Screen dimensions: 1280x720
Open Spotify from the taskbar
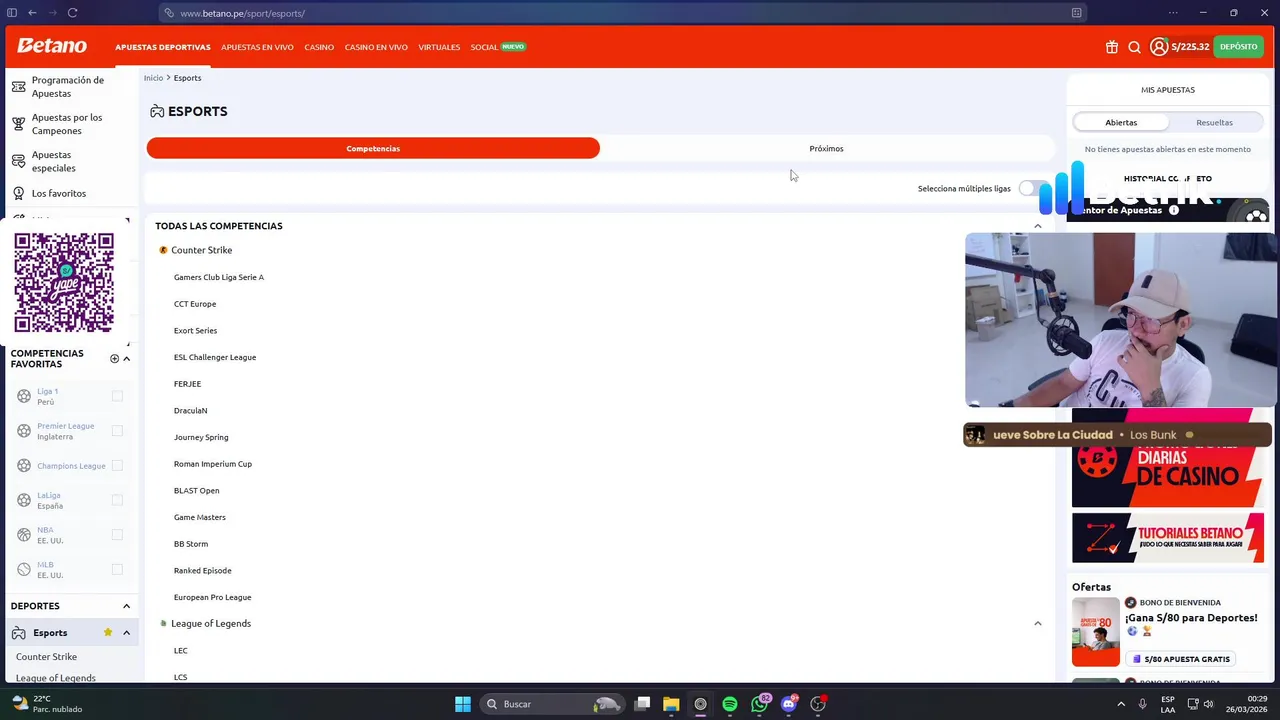(x=730, y=704)
